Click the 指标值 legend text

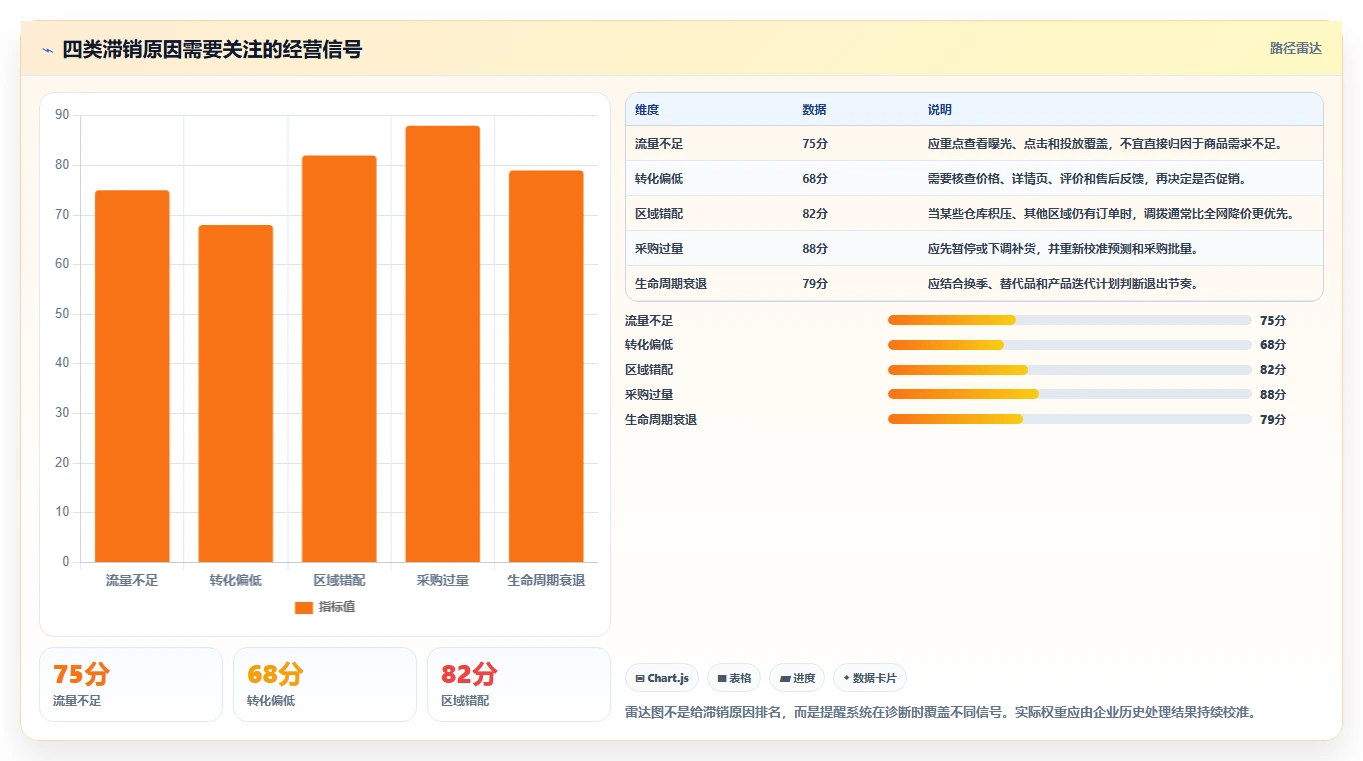click(337, 608)
